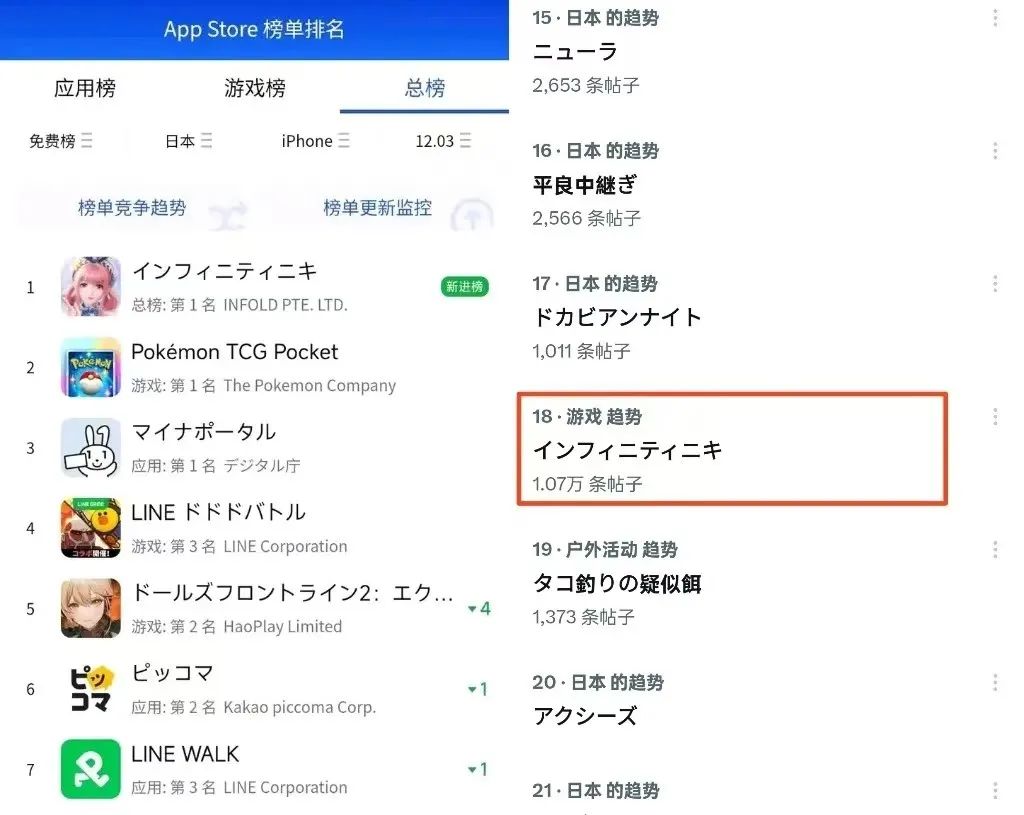1024x815 pixels.
Task: Open the LINE WALK green icon
Action: [90, 769]
